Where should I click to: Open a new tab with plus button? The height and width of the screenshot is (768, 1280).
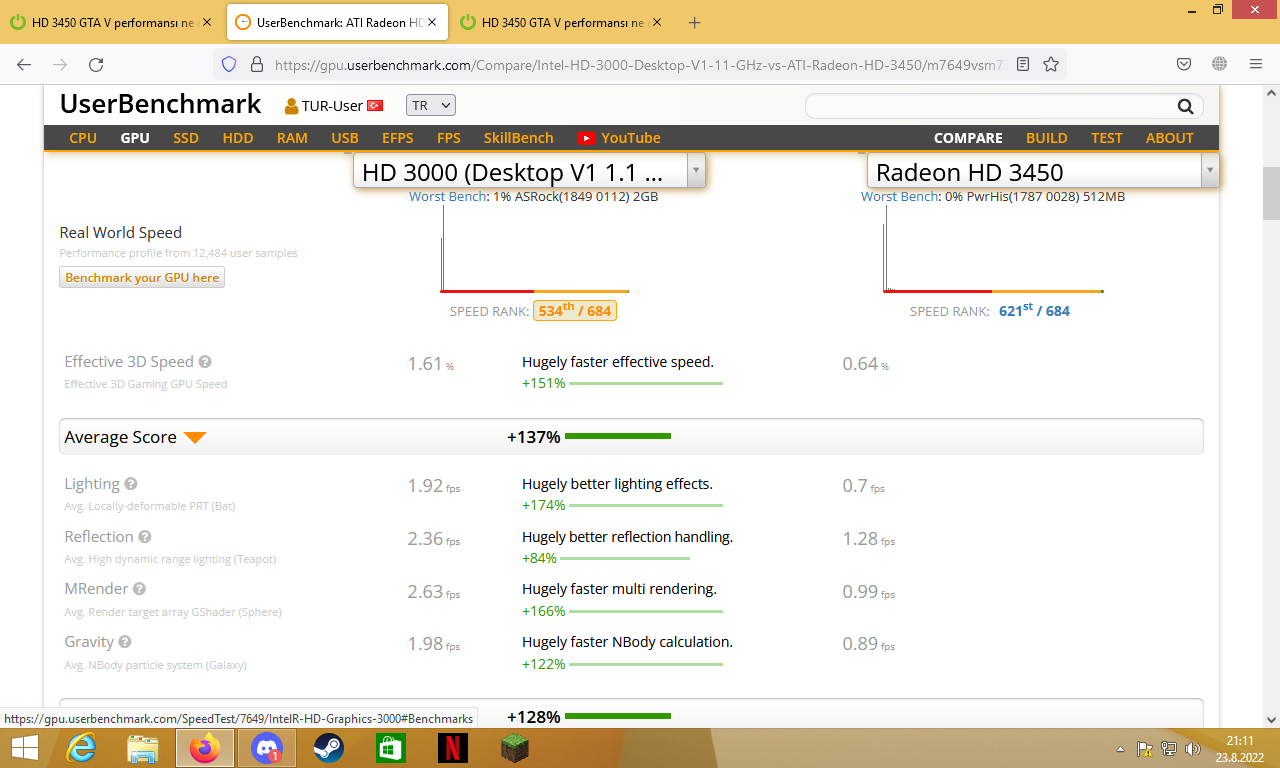tap(695, 22)
